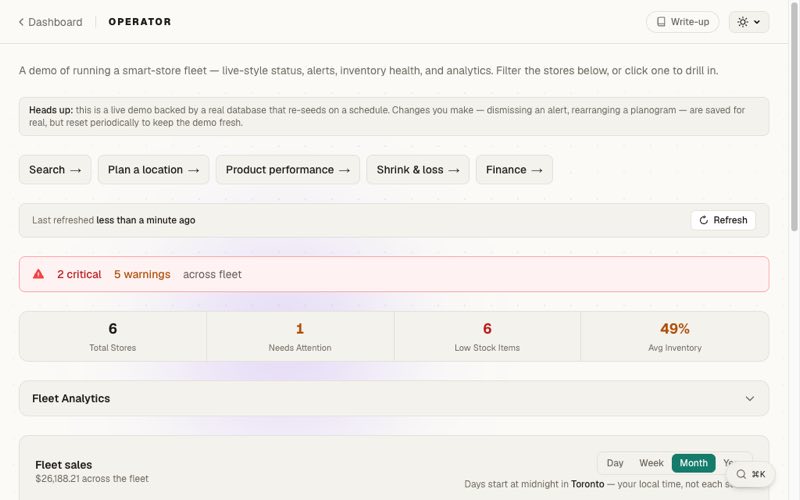Select the Week sales range

point(651,463)
